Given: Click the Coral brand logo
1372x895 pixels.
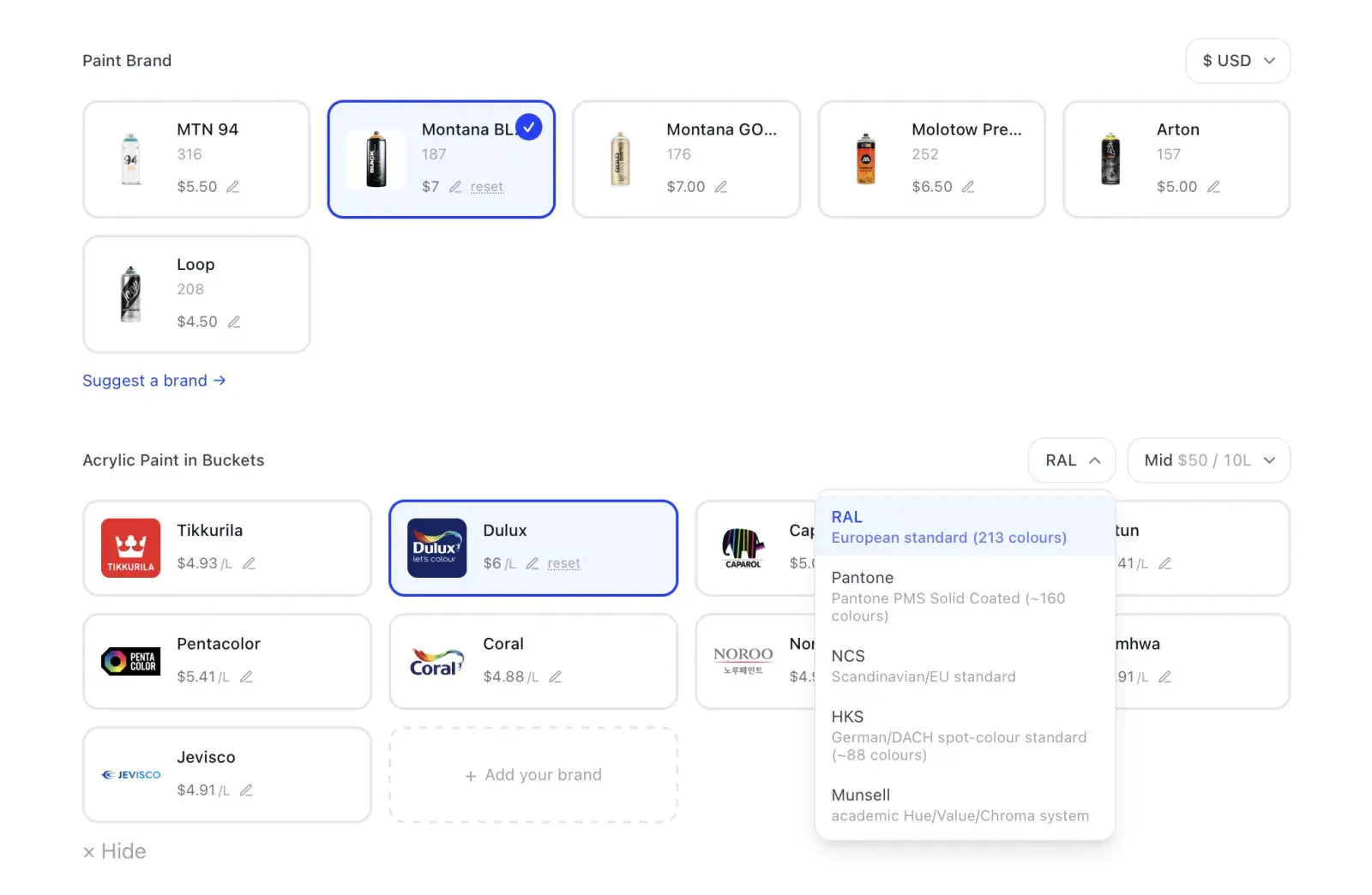Looking at the screenshot, I should pyautogui.click(x=437, y=662).
